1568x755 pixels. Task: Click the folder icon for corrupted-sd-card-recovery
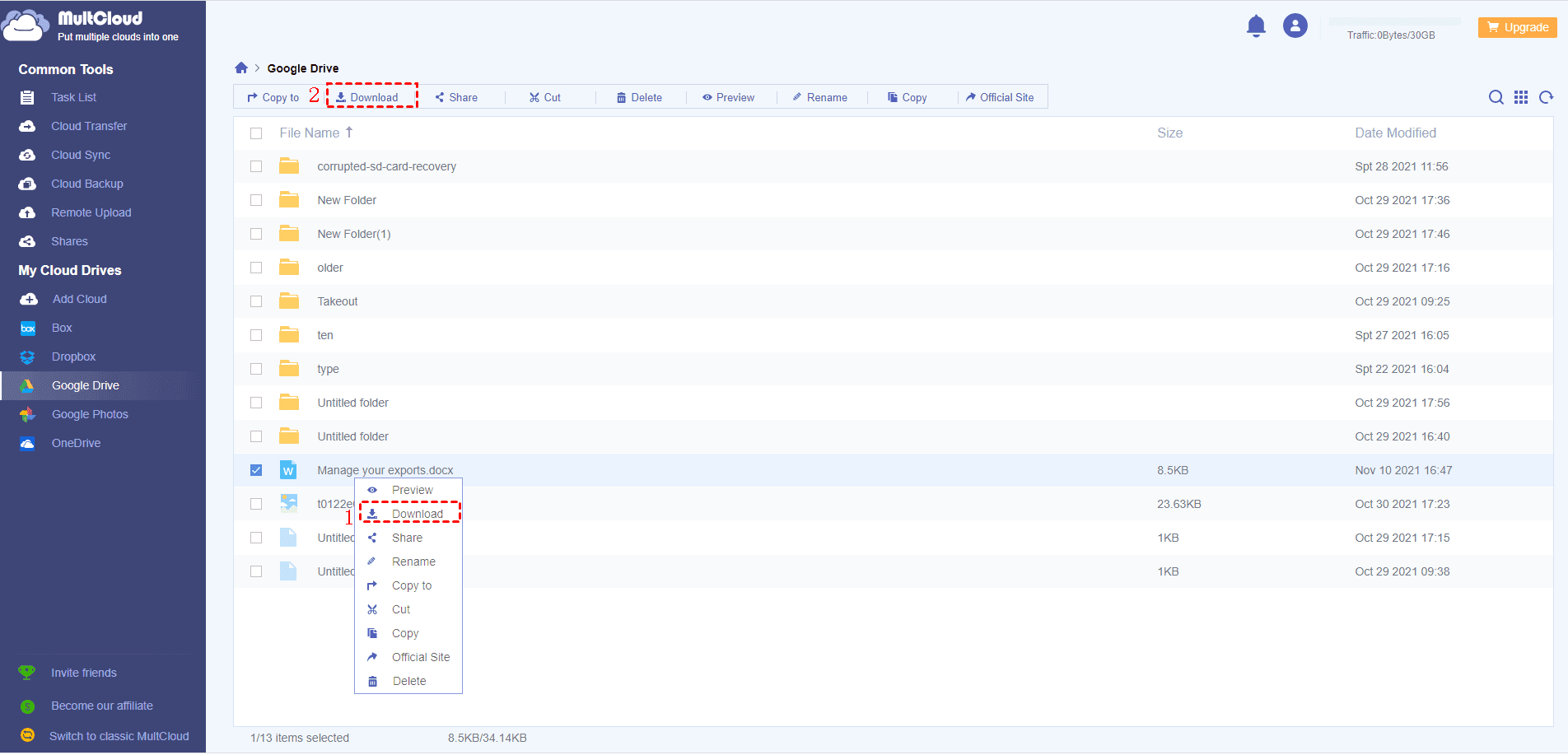(289, 166)
